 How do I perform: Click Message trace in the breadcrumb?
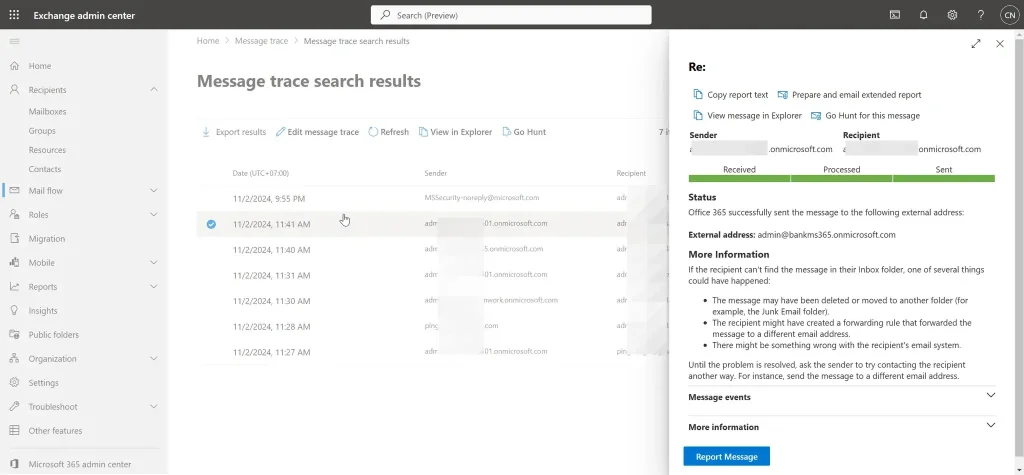[x=261, y=41]
